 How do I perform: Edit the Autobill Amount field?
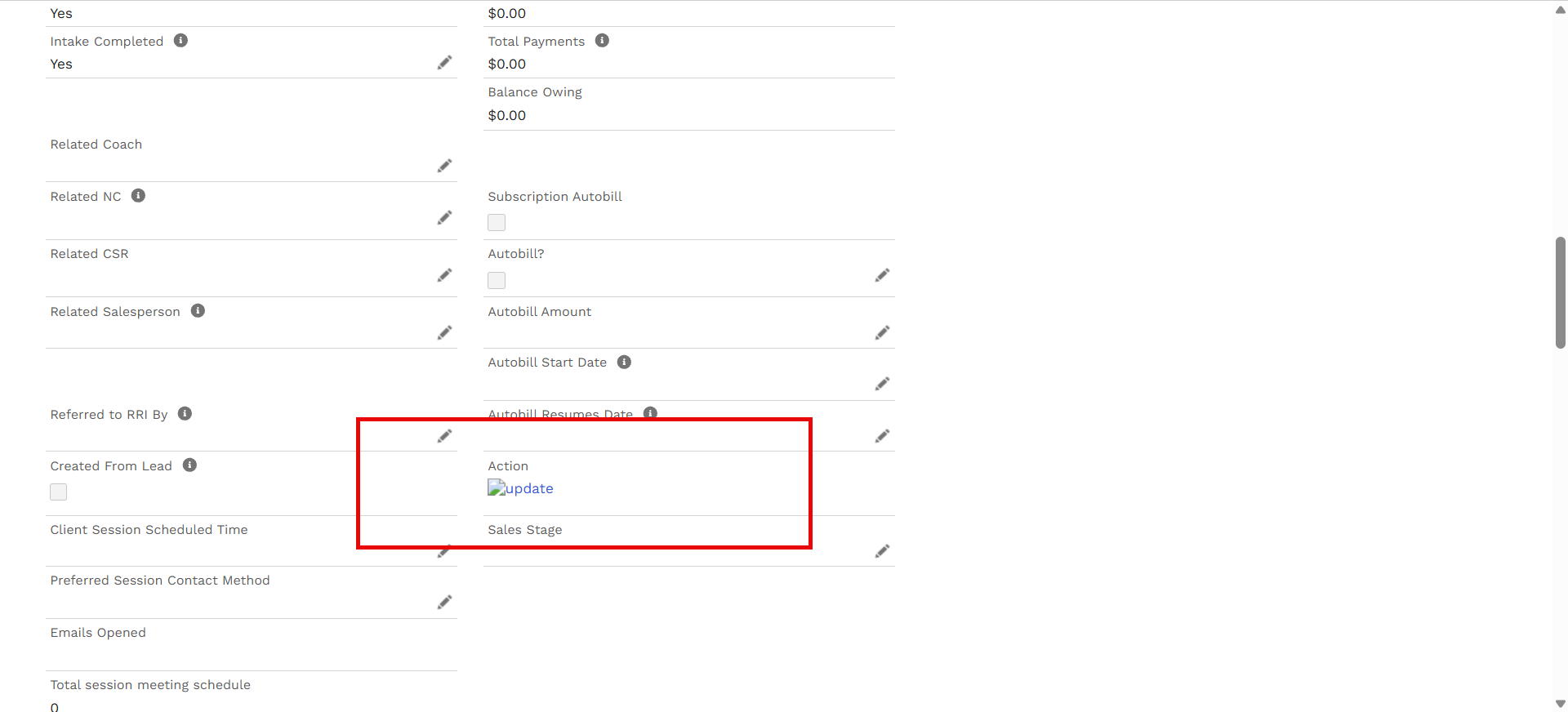pos(882,332)
